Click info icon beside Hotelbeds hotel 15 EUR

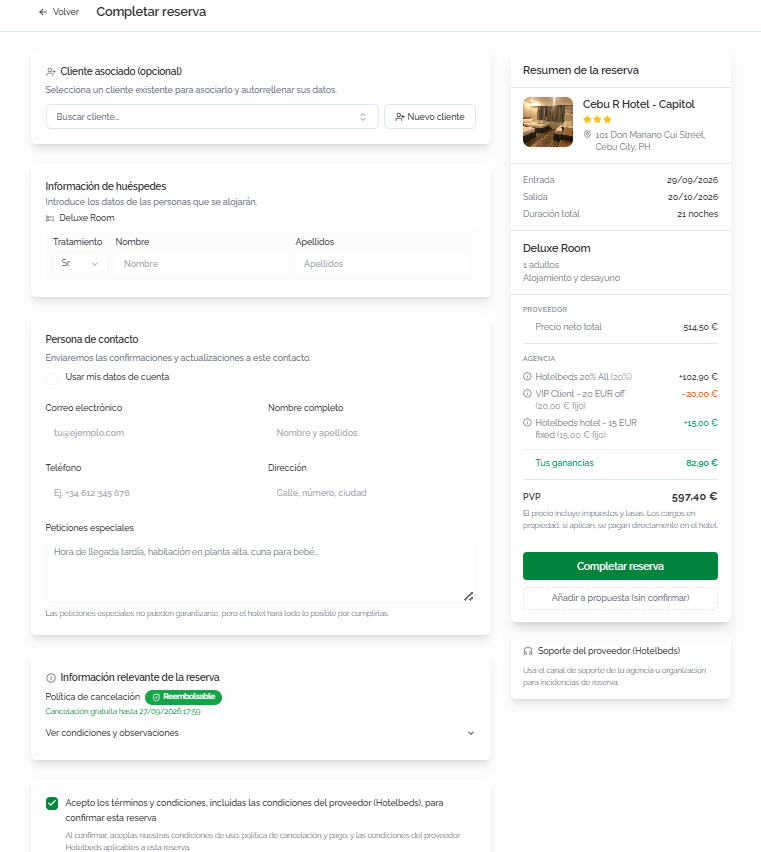[527, 422]
